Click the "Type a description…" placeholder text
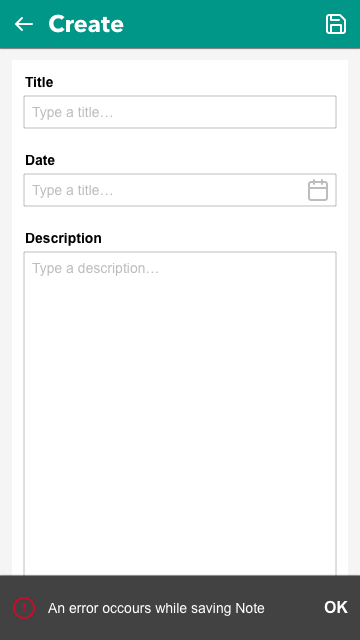This screenshot has height=640, width=360. [x=96, y=268]
